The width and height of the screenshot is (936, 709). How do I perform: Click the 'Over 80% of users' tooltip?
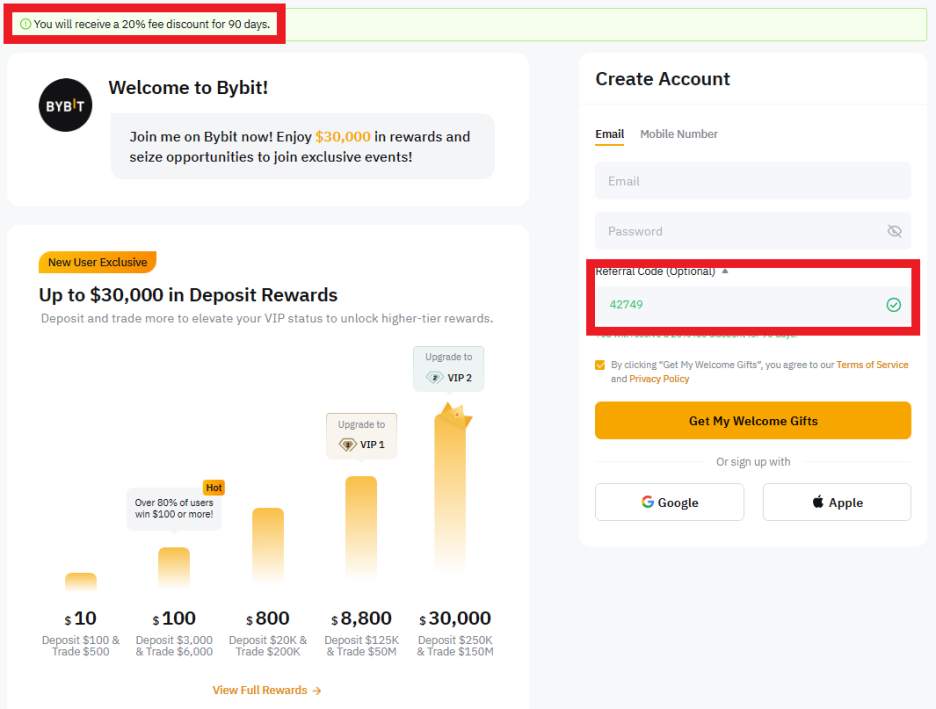point(174,508)
